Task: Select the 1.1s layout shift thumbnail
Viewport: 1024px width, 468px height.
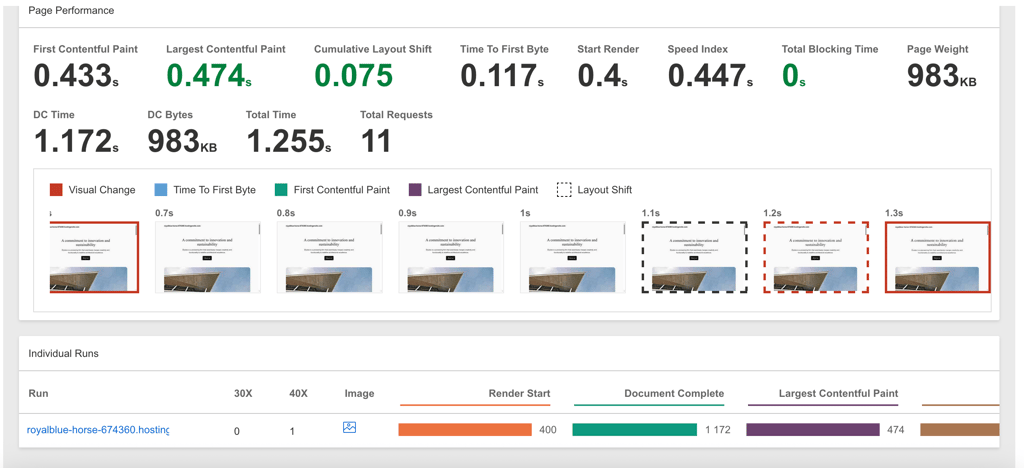Action: 695,257
